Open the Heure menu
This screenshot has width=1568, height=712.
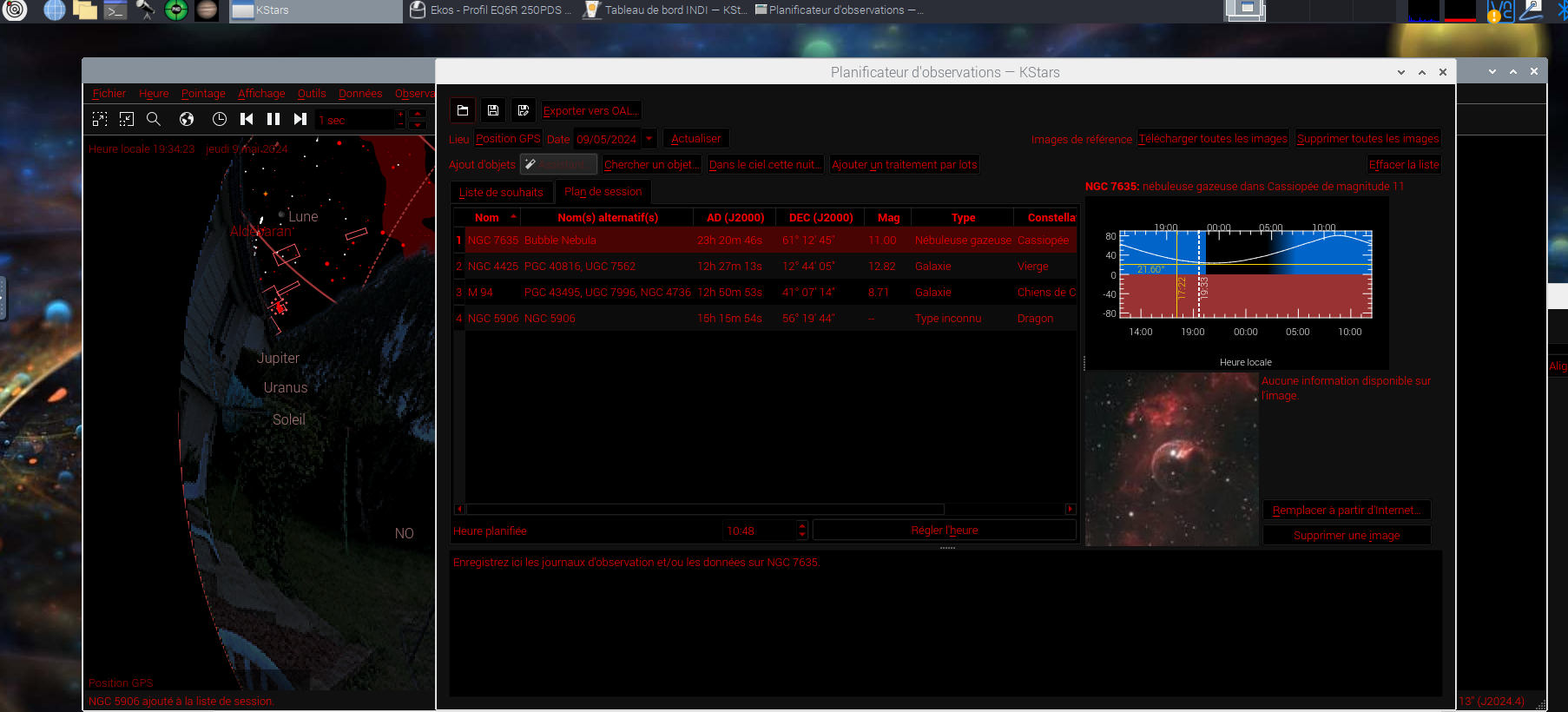pos(154,93)
